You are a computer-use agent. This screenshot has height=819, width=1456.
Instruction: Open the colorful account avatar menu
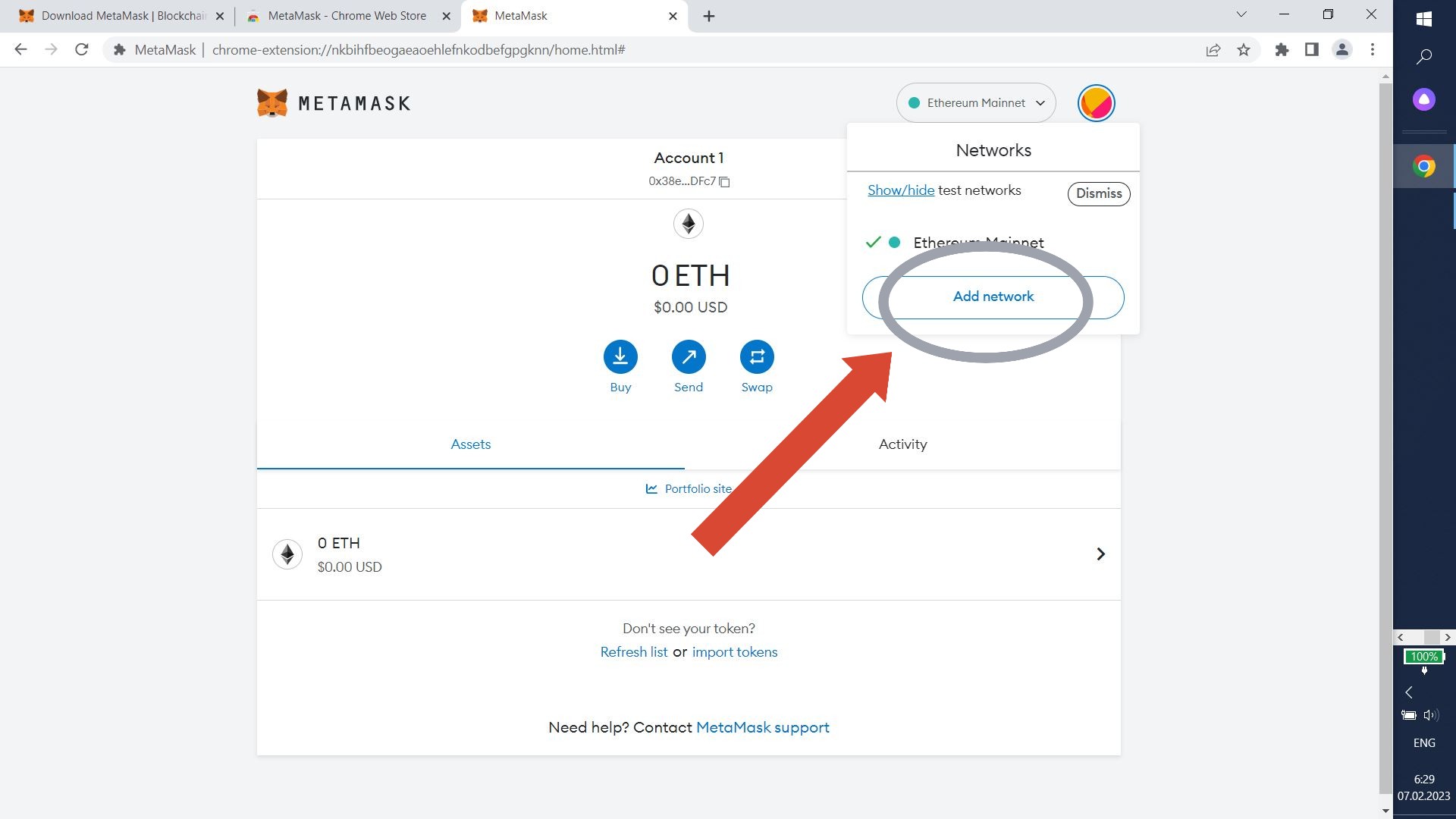point(1096,103)
